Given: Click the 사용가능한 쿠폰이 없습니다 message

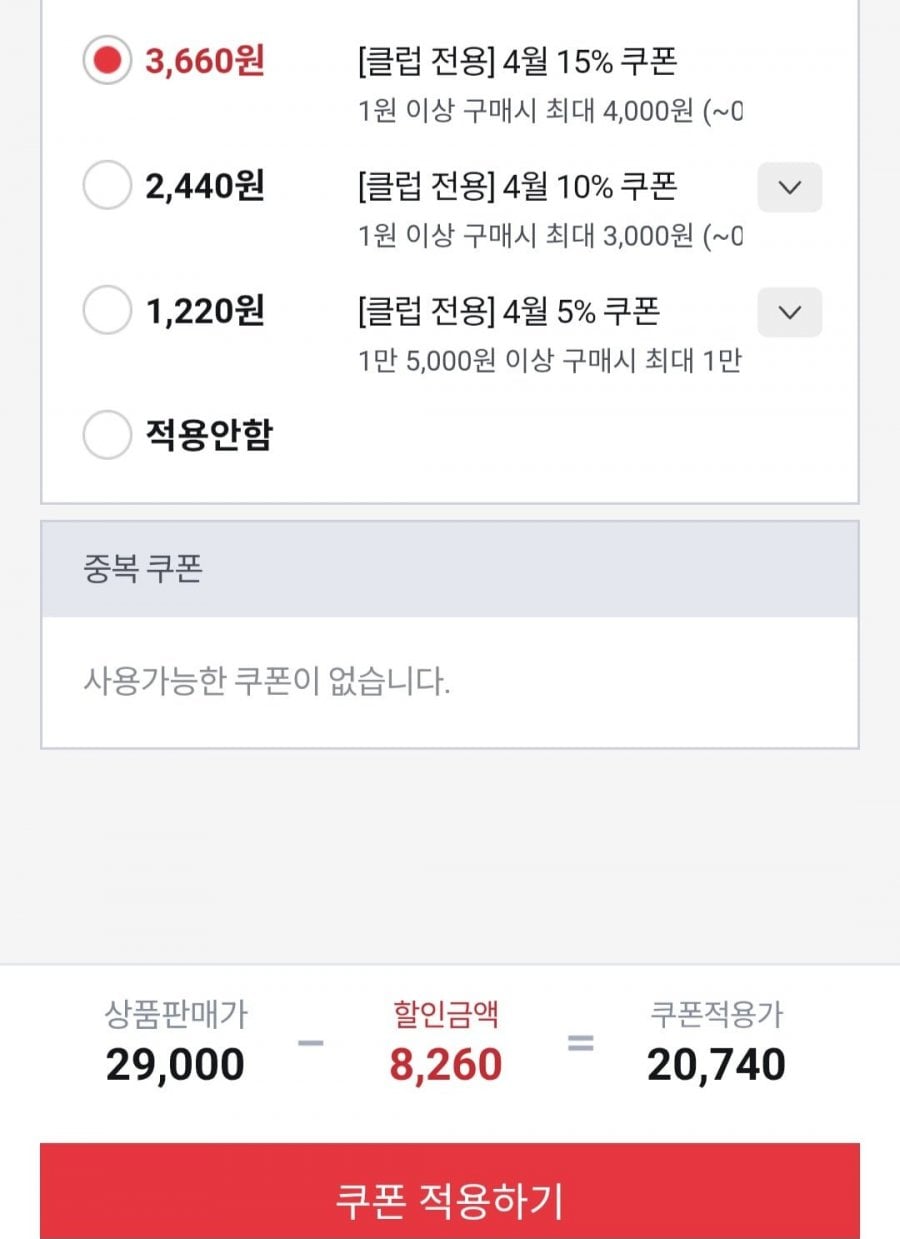Looking at the screenshot, I should pyautogui.click(x=266, y=682).
